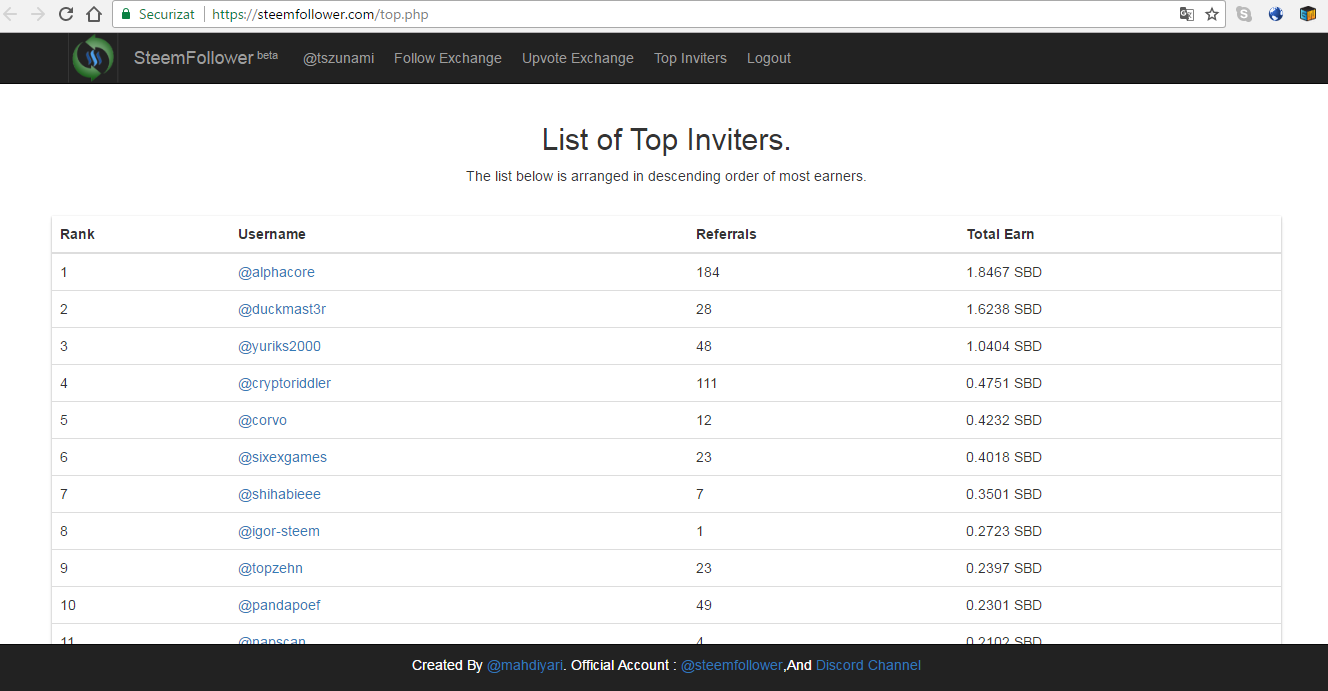Select the 49 referrals cell
The image size is (1328, 691).
coord(704,605)
